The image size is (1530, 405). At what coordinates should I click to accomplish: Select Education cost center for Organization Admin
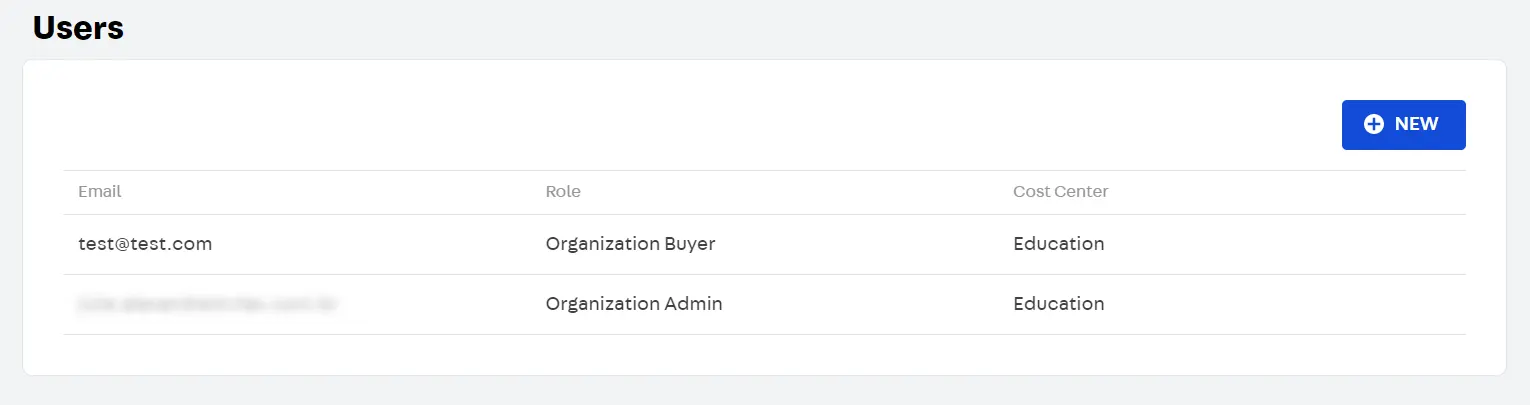point(1058,304)
